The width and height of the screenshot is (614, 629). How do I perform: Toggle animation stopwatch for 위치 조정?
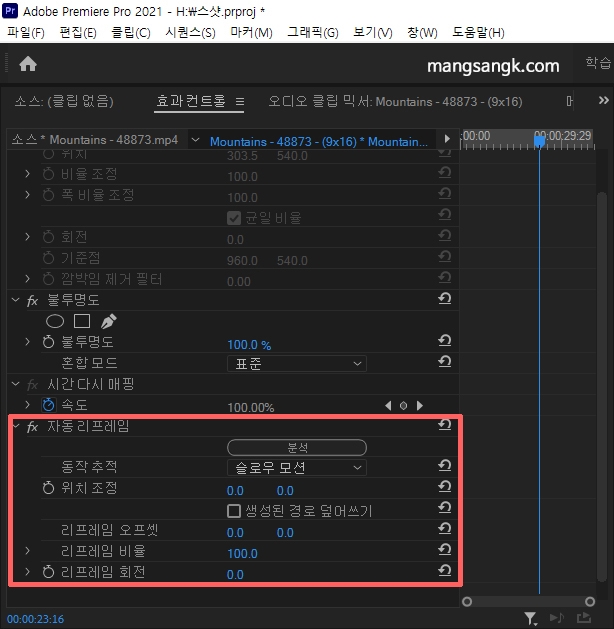tap(49, 488)
